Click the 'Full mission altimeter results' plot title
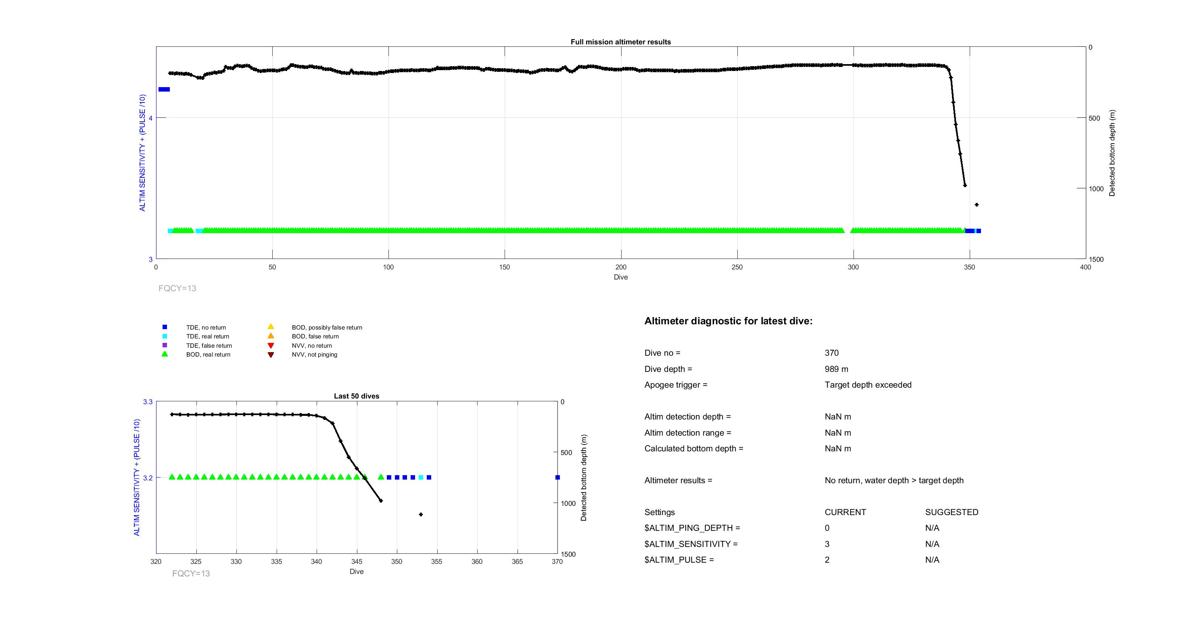1200x622 pixels. [x=621, y=42]
